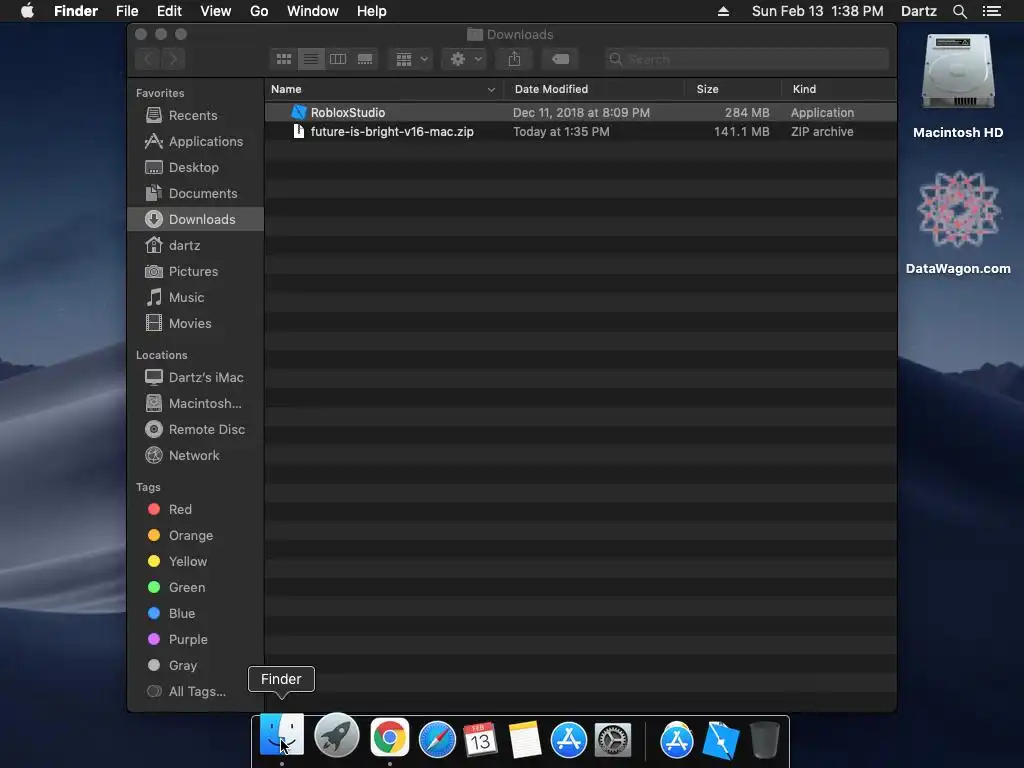The width and height of the screenshot is (1024, 768).
Task: Open Pictures in the sidebar
Action: click(195, 272)
